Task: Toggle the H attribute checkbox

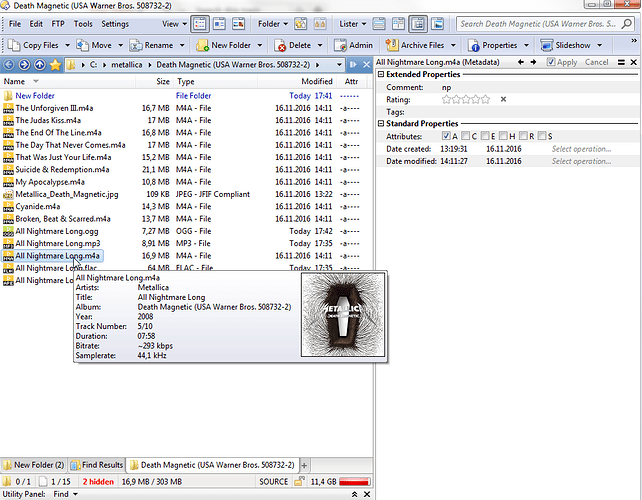Action: click(x=503, y=136)
